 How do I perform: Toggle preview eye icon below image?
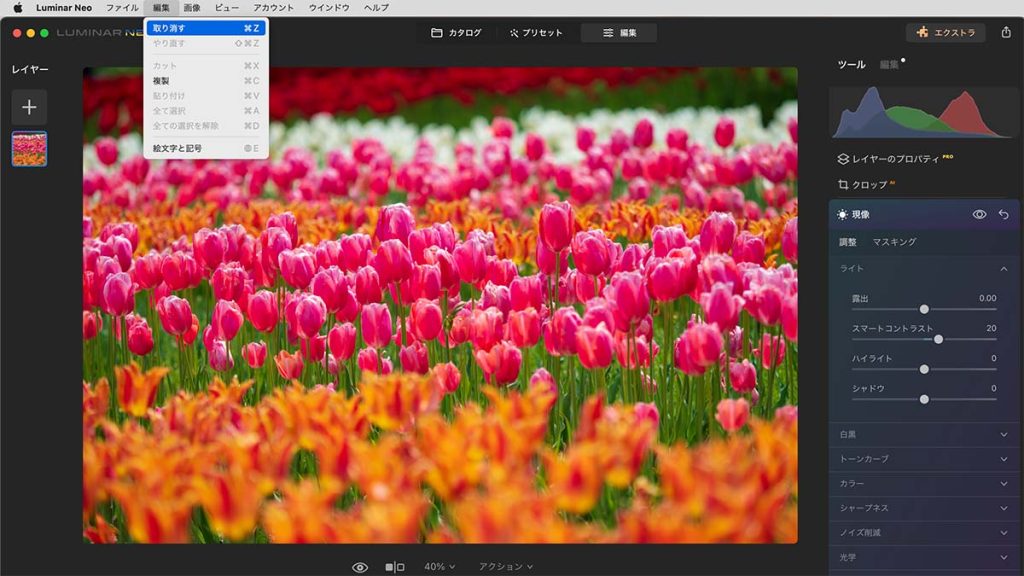click(360, 568)
